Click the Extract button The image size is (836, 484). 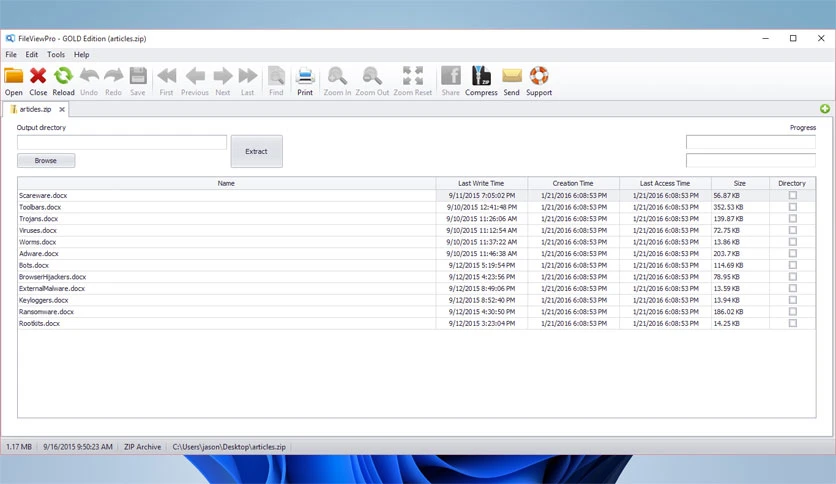(256, 151)
